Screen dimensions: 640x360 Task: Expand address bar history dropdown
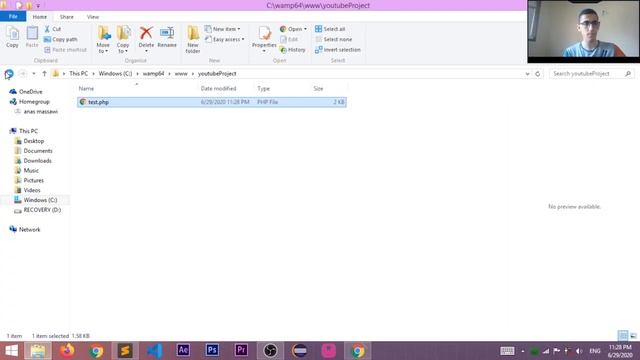point(527,74)
